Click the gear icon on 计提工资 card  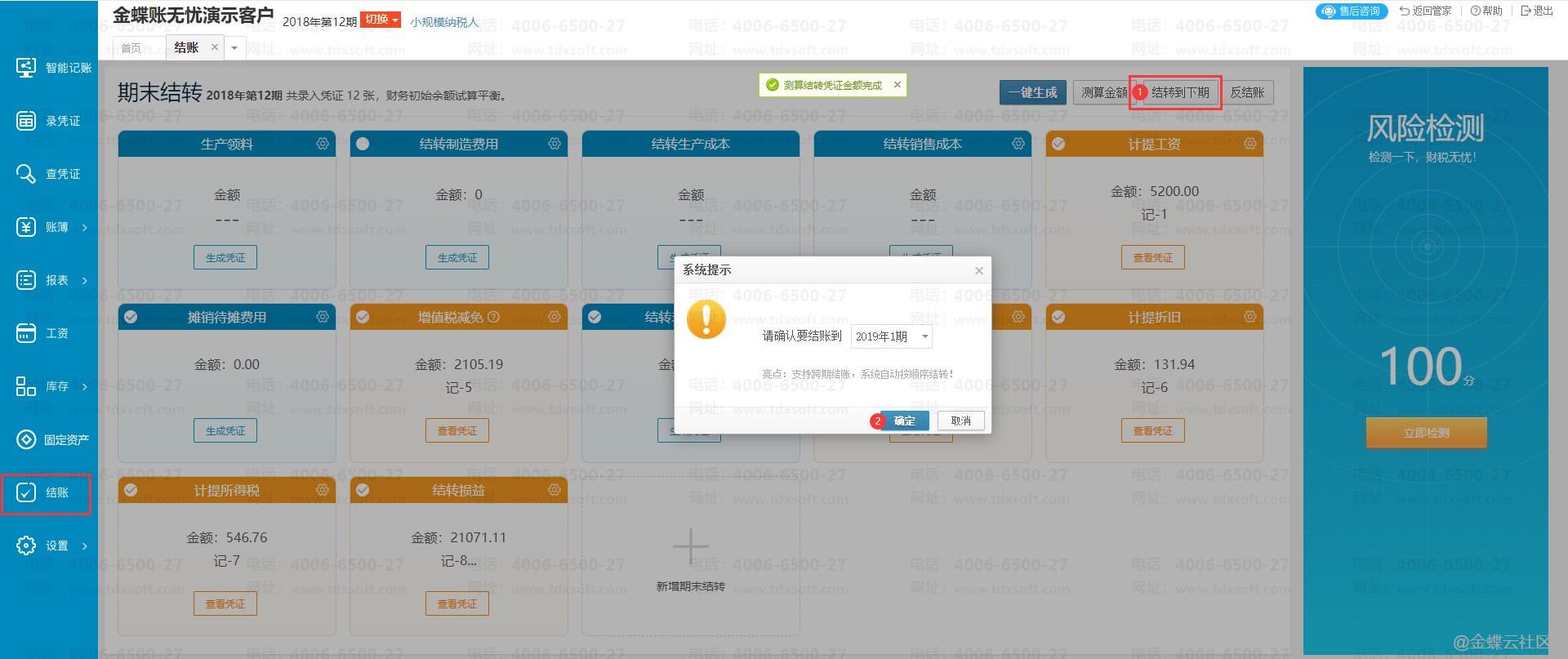pyautogui.click(x=1249, y=144)
